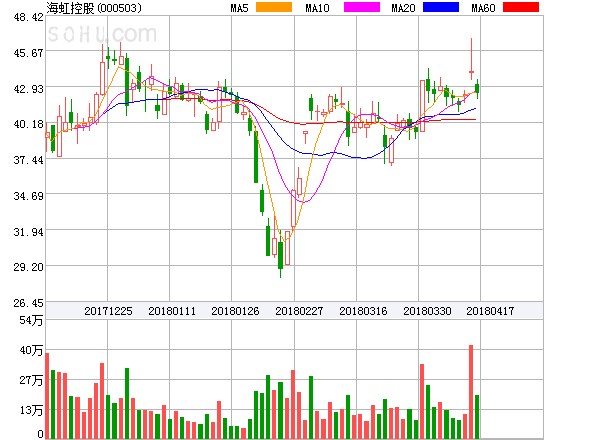Image resolution: width=600 pixels, height=440 pixels.
Task: Click the lowest green candlestick near 29.20
Action: pyautogui.click(x=280, y=254)
